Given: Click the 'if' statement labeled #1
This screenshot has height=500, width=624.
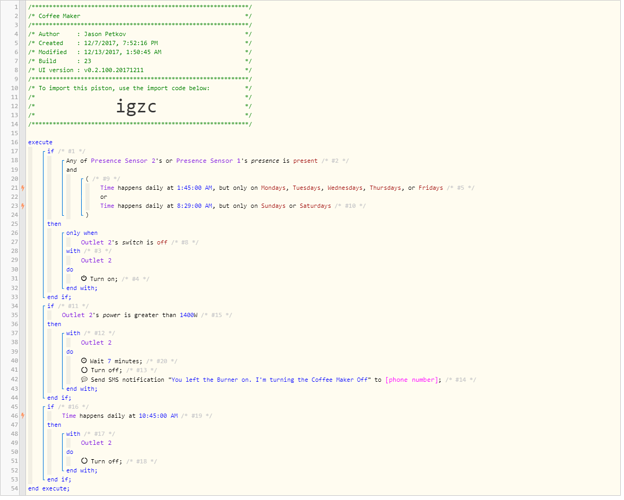Looking at the screenshot, I should (x=51, y=151).
